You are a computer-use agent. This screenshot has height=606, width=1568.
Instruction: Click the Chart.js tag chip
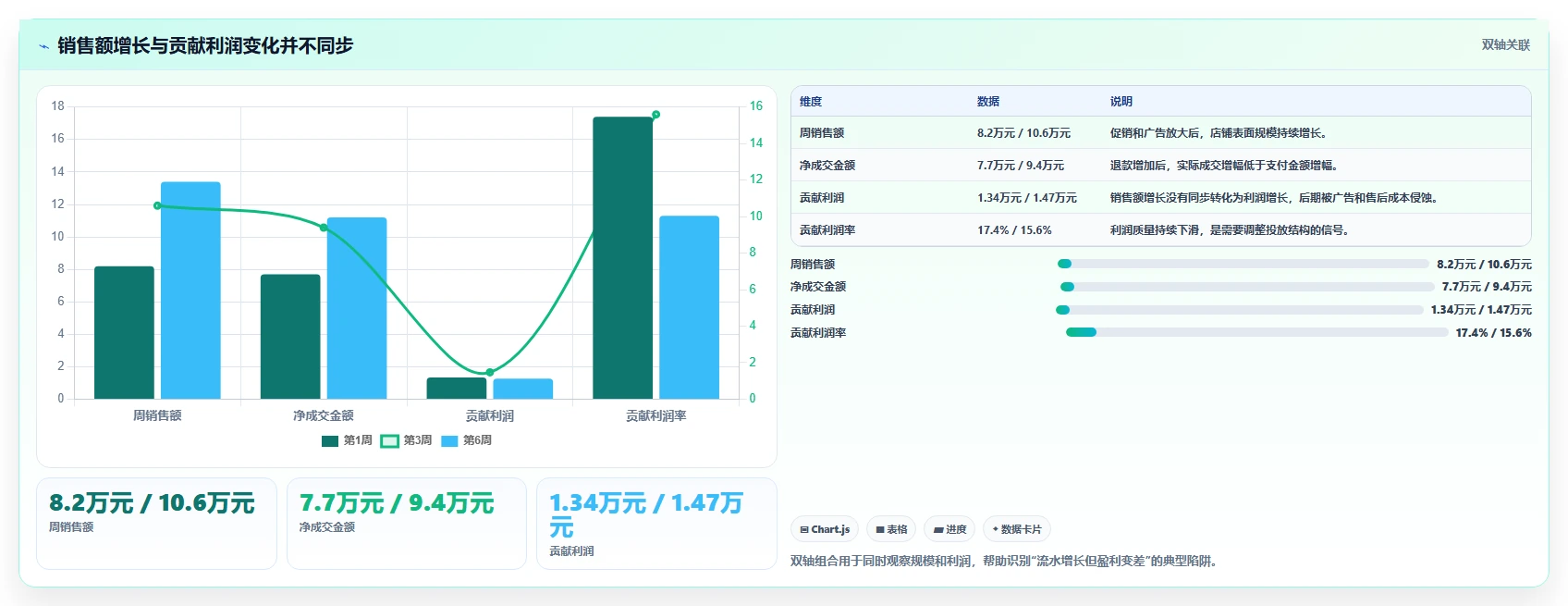pyautogui.click(x=825, y=529)
